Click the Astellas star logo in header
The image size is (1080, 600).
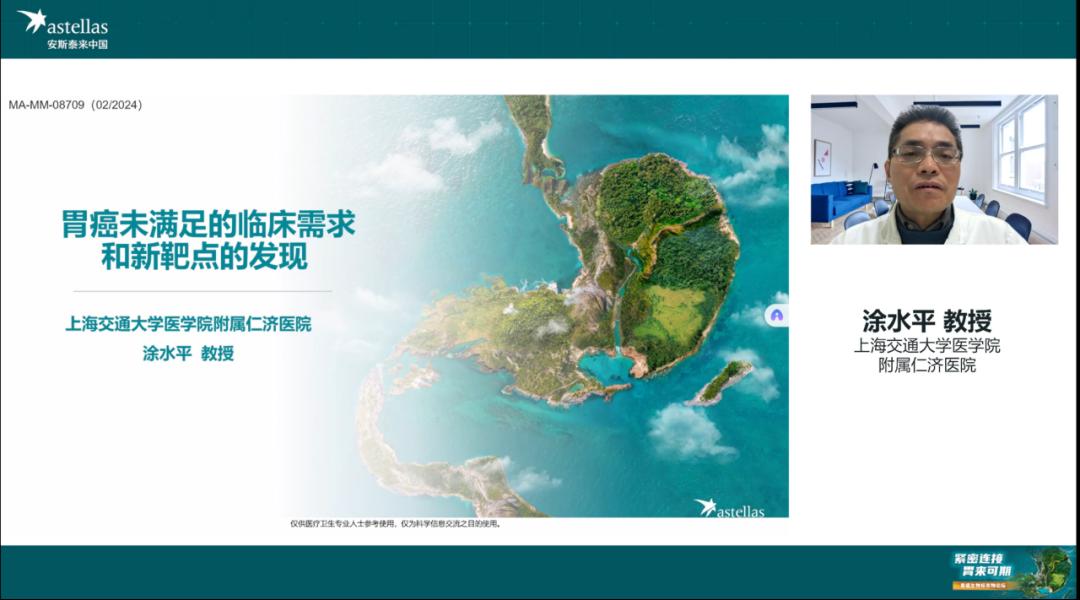click(x=32, y=20)
